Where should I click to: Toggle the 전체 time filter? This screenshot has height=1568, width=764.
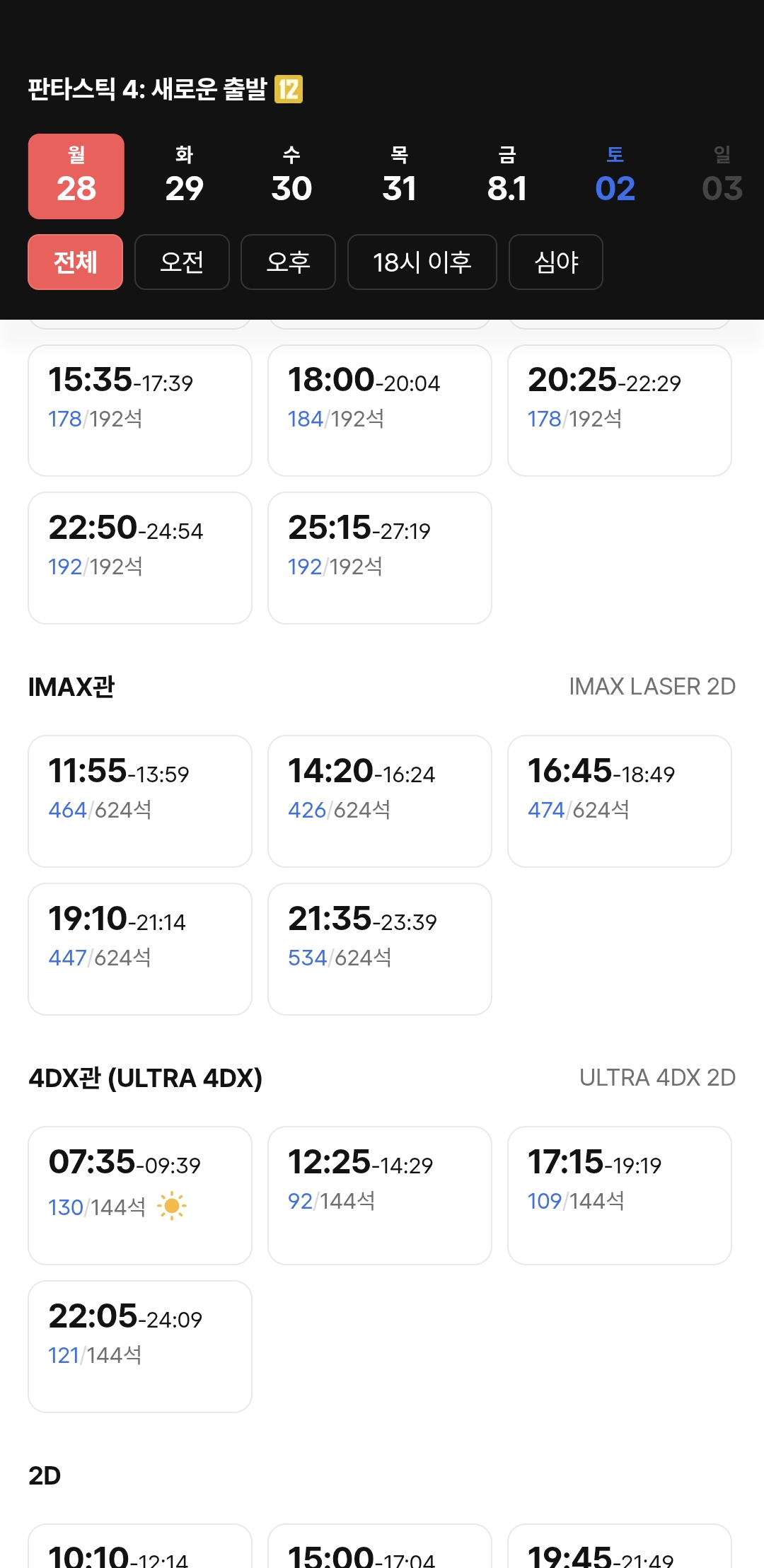[x=76, y=262]
